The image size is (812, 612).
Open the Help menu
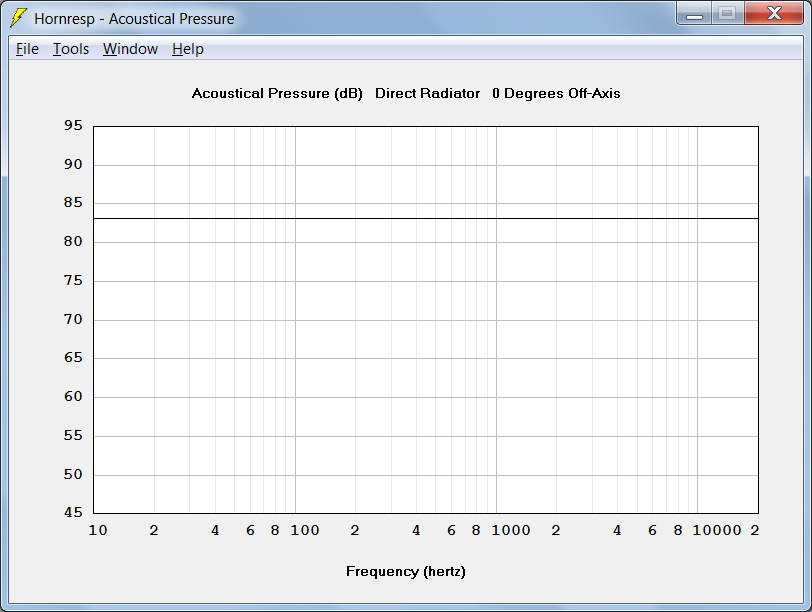(188, 49)
